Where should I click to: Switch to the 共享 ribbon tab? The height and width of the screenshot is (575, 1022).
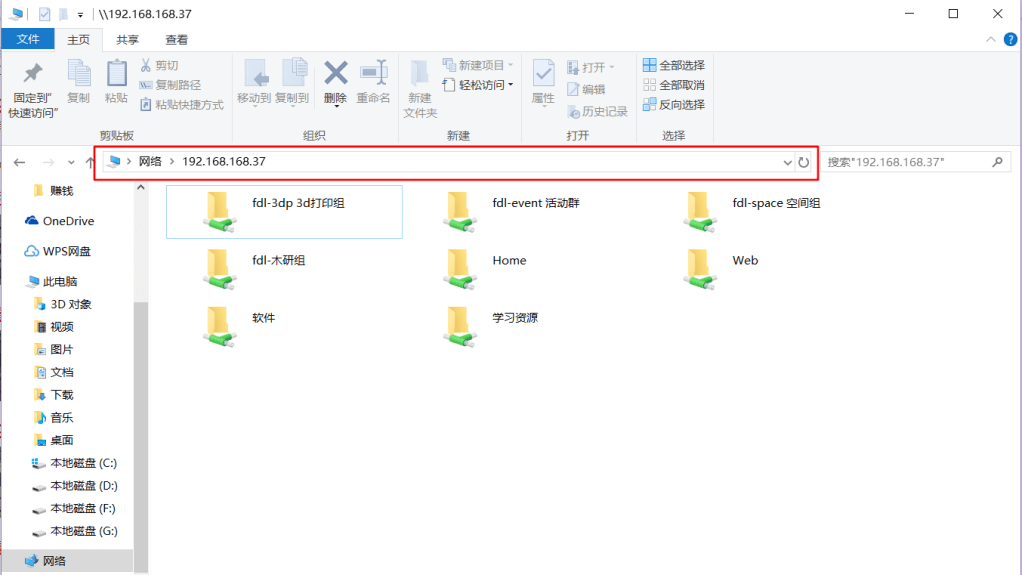point(127,40)
